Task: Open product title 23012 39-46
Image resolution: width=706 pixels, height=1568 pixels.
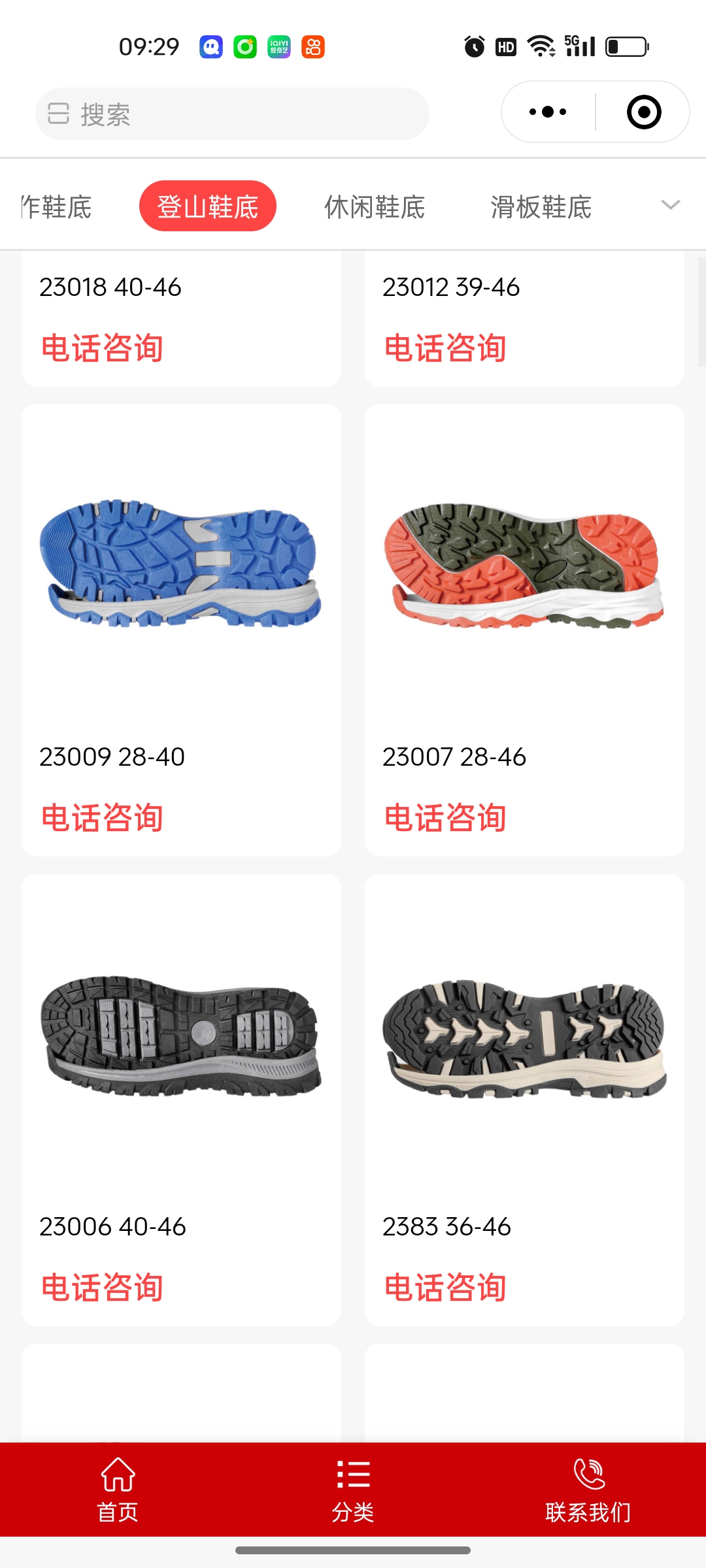Action: pyautogui.click(x=451, y=287)
